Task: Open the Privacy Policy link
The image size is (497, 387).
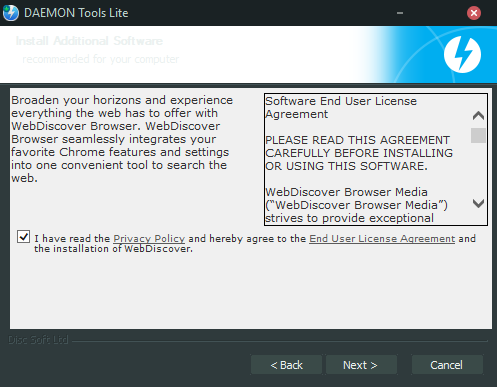Action: (149, 239)
